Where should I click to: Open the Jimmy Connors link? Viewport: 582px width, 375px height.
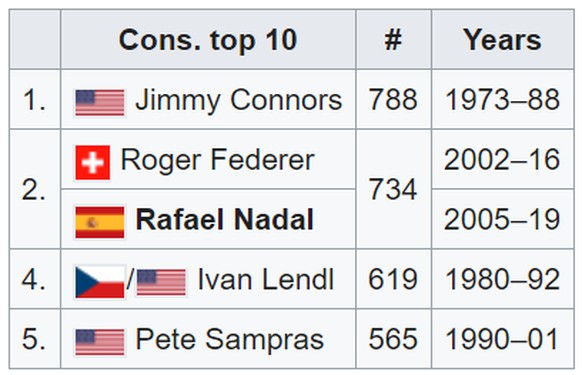pyautogui.click(x=239, y=100)
